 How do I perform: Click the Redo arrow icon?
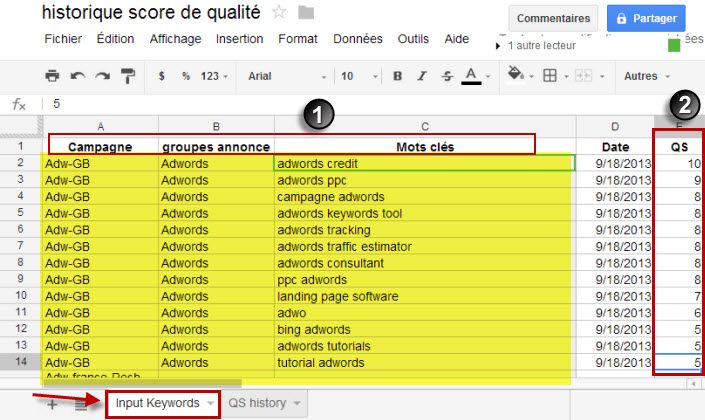click(103, 76)
